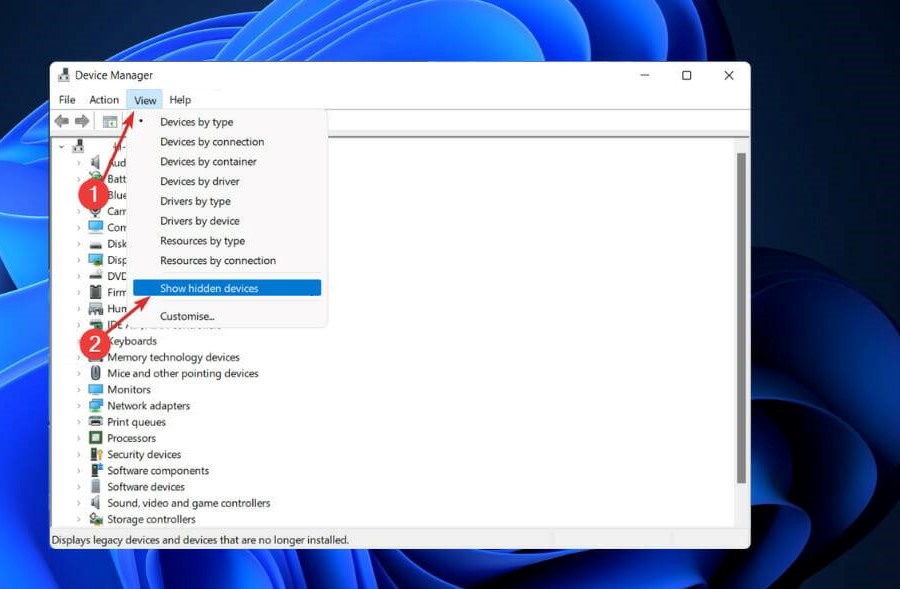900x589 pixels.
Task: Expand the Sound, video and game controllers node
Action: (79, 503)
